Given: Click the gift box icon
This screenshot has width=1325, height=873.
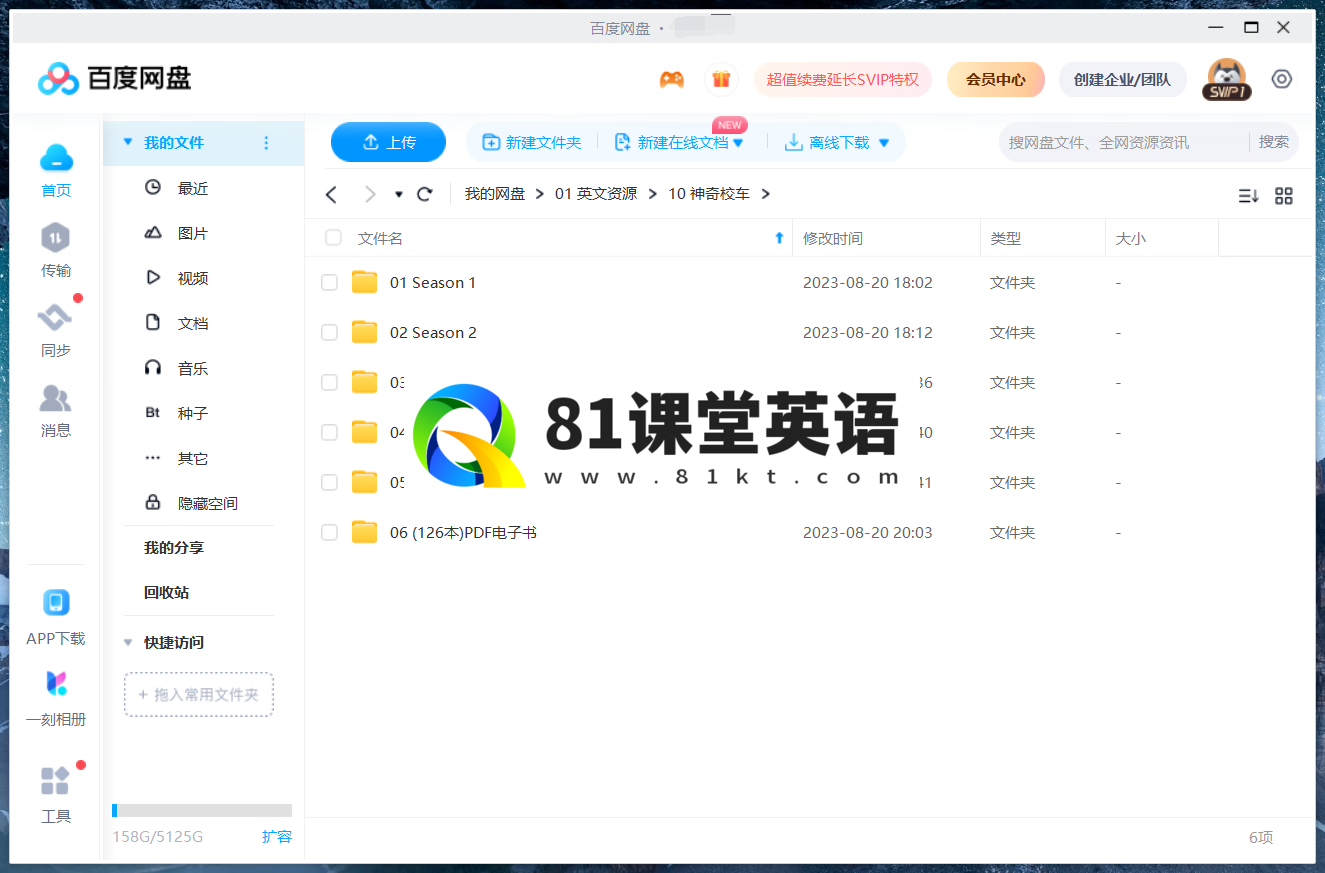Looking at the screenshot, I should coord(721,79).
